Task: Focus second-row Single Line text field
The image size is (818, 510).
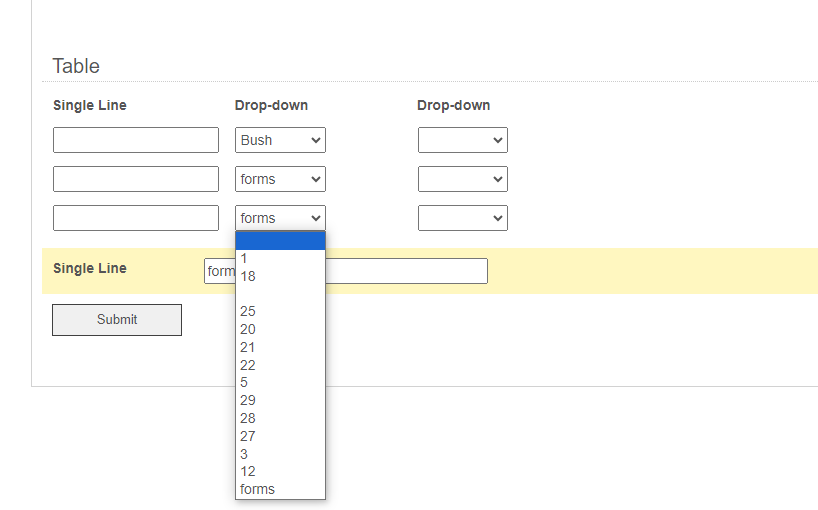Action: (136, 179)
